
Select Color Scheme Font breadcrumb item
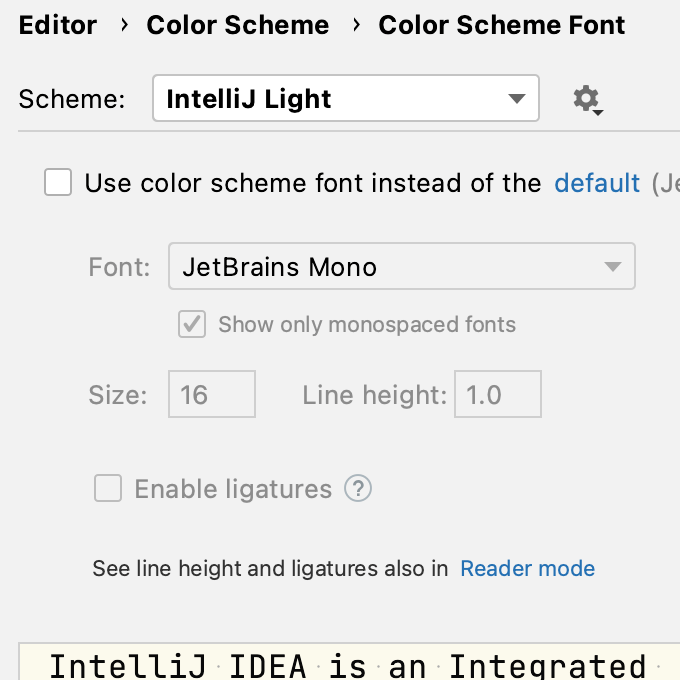coord(502,25)
